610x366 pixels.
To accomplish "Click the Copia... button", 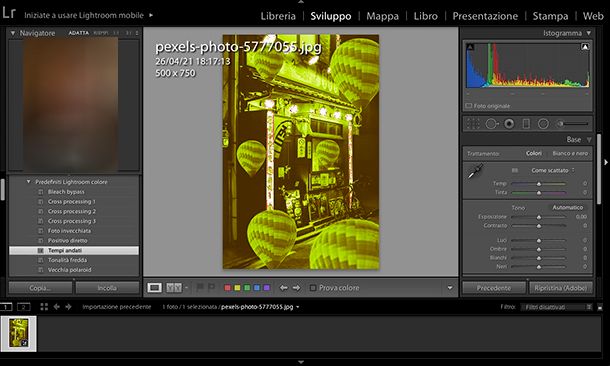I will 40,288.
